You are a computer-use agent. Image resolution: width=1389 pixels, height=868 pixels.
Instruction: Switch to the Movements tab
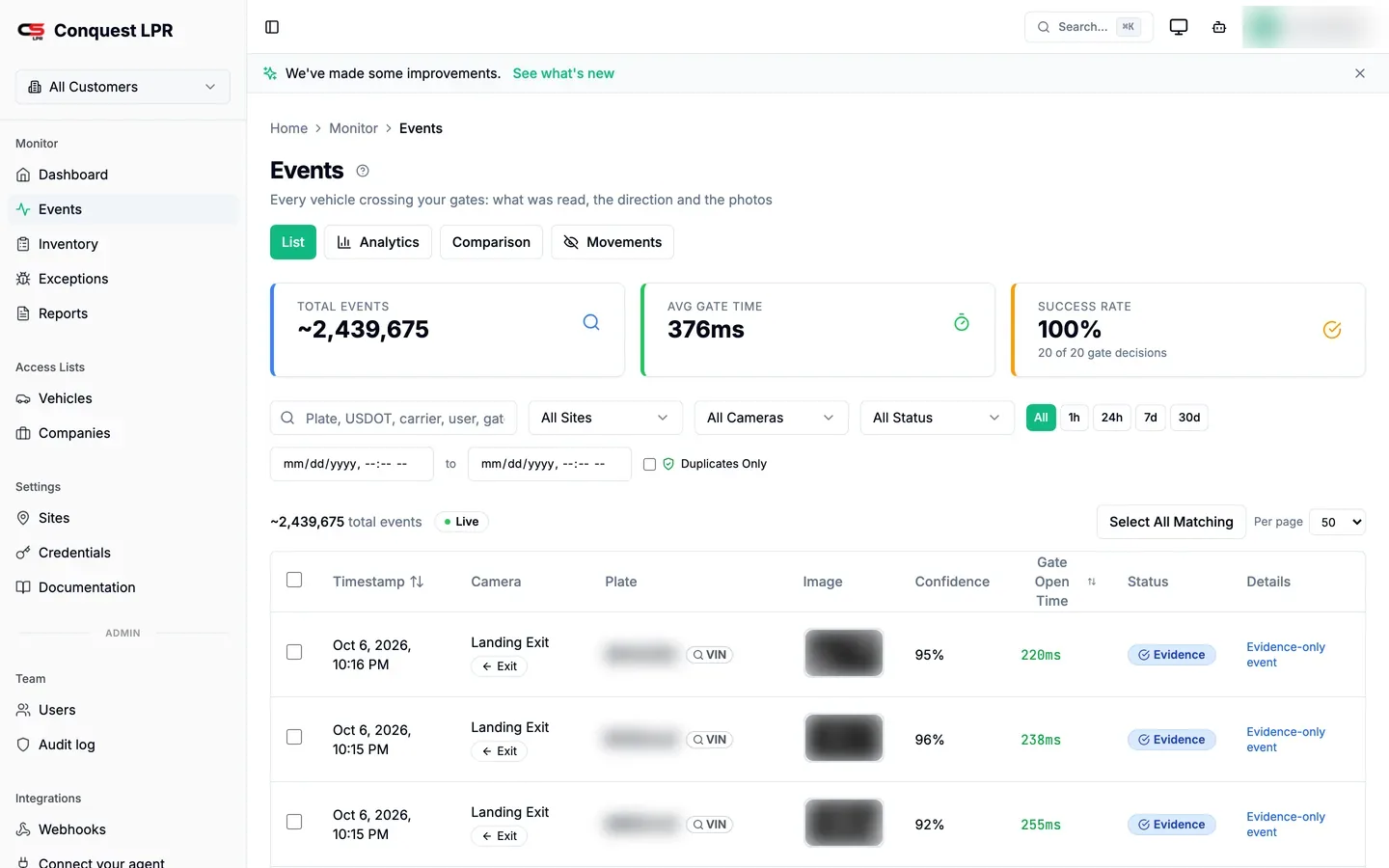coord(613,242)
